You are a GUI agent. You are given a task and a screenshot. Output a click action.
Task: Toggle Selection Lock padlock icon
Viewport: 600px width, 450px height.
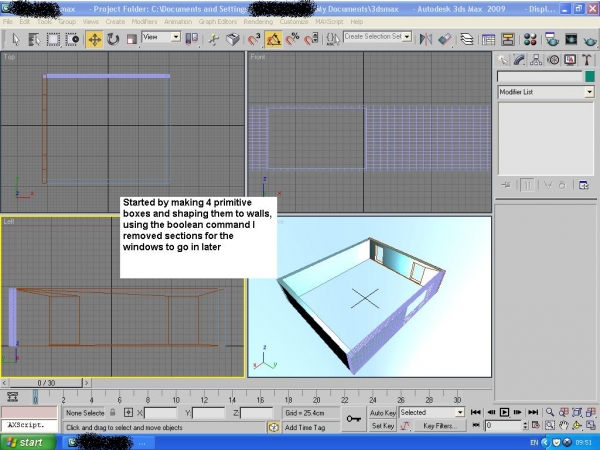point(112,412)
